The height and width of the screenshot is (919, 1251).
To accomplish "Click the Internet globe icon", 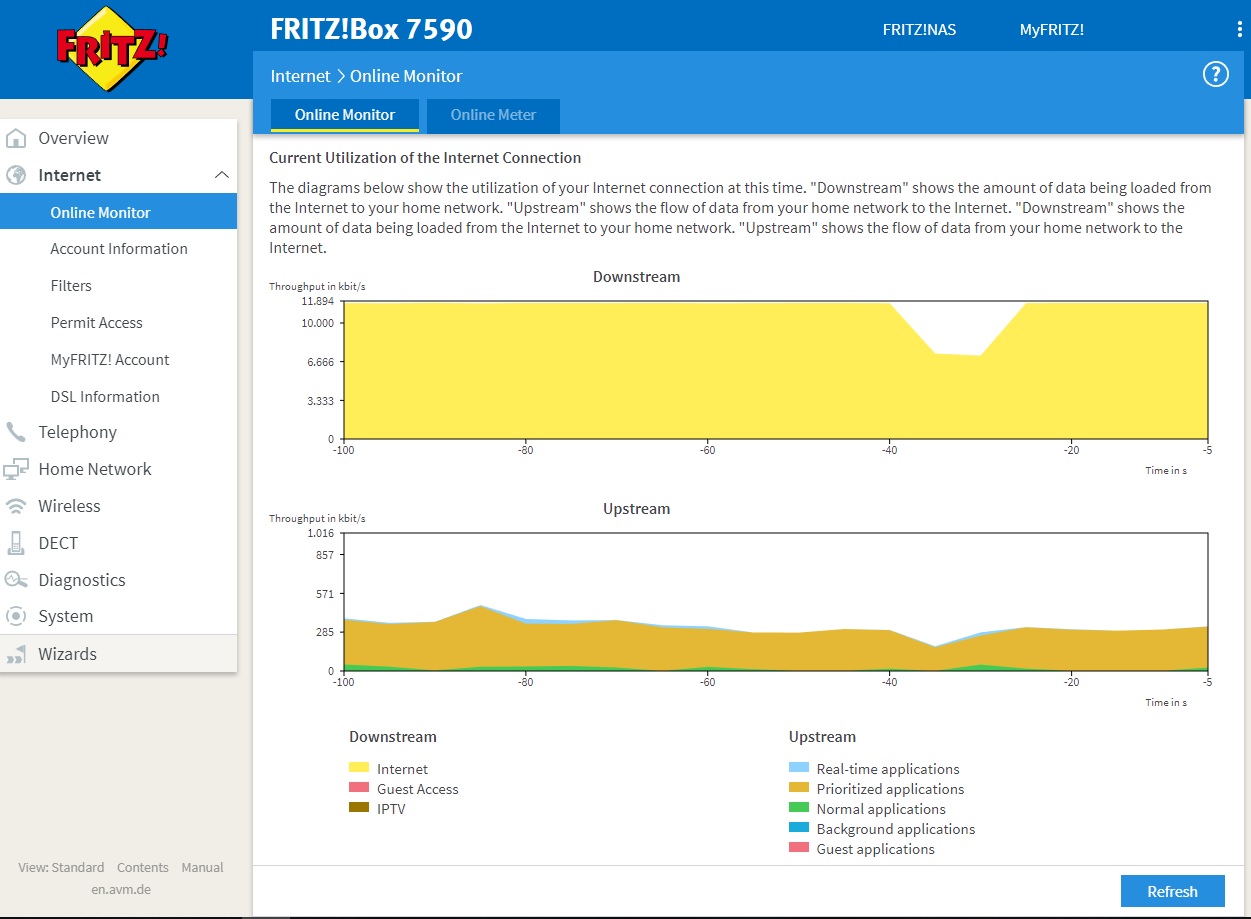I will tap(16, 175).
